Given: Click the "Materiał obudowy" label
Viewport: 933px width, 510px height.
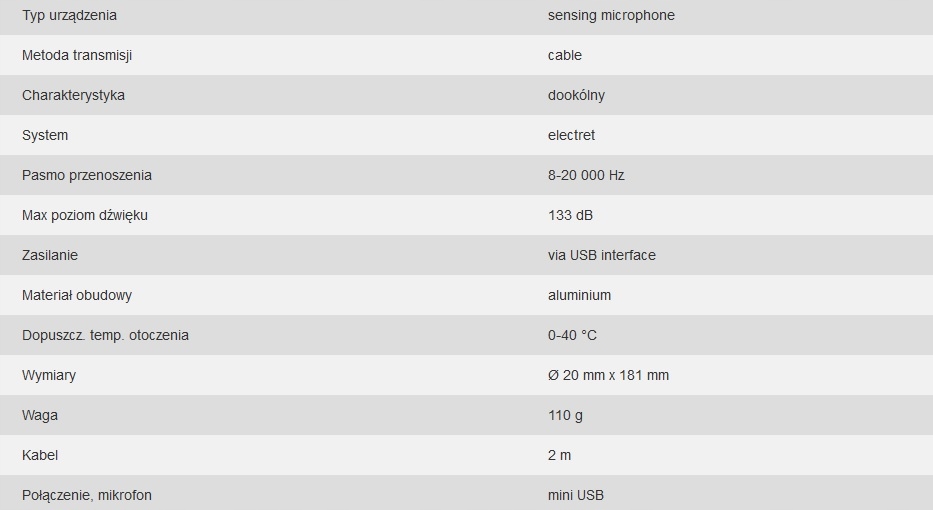Looking at the screenshot, I should click(77, 295).
